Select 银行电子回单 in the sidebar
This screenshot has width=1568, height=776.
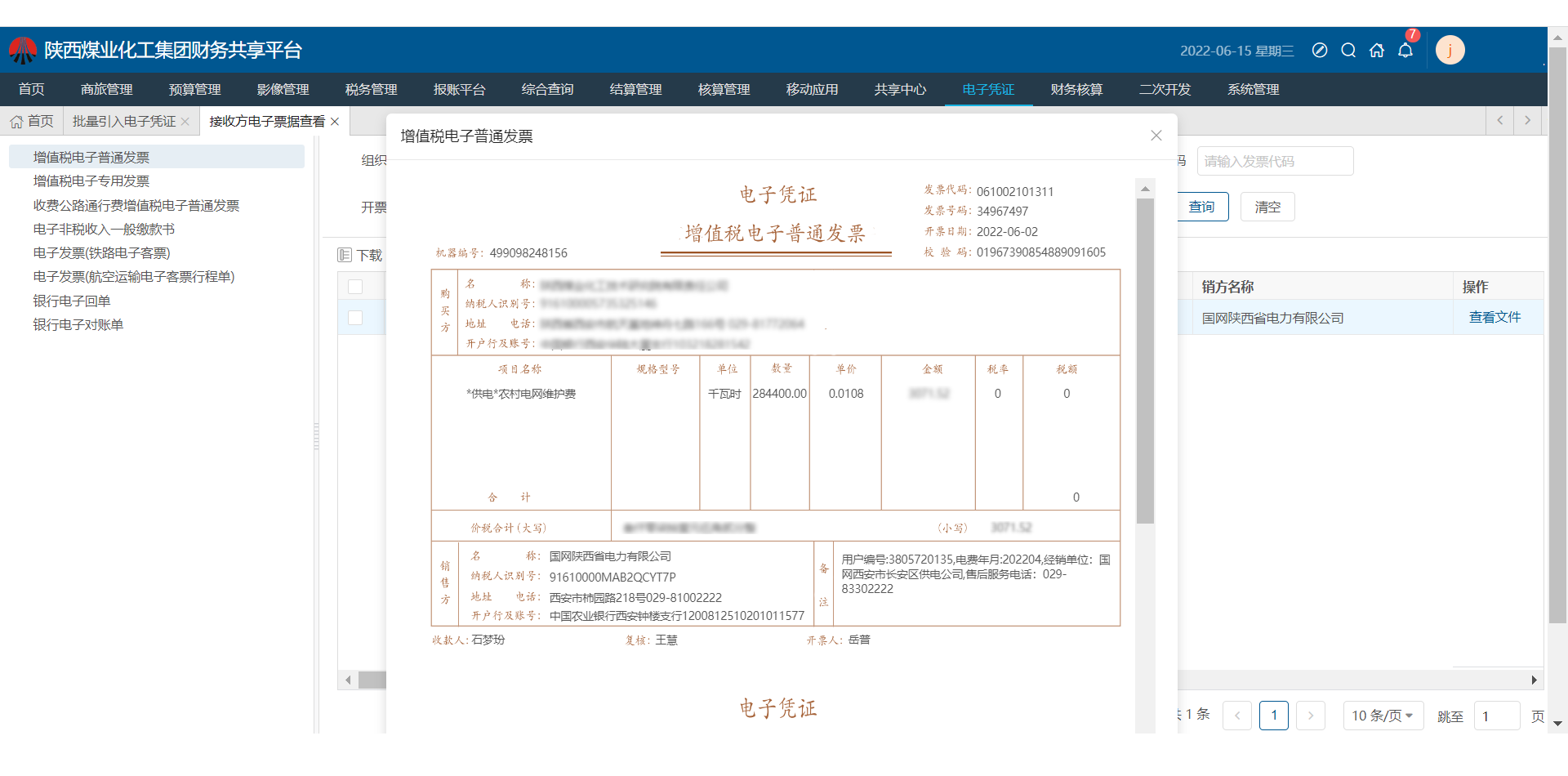point(72,301)
